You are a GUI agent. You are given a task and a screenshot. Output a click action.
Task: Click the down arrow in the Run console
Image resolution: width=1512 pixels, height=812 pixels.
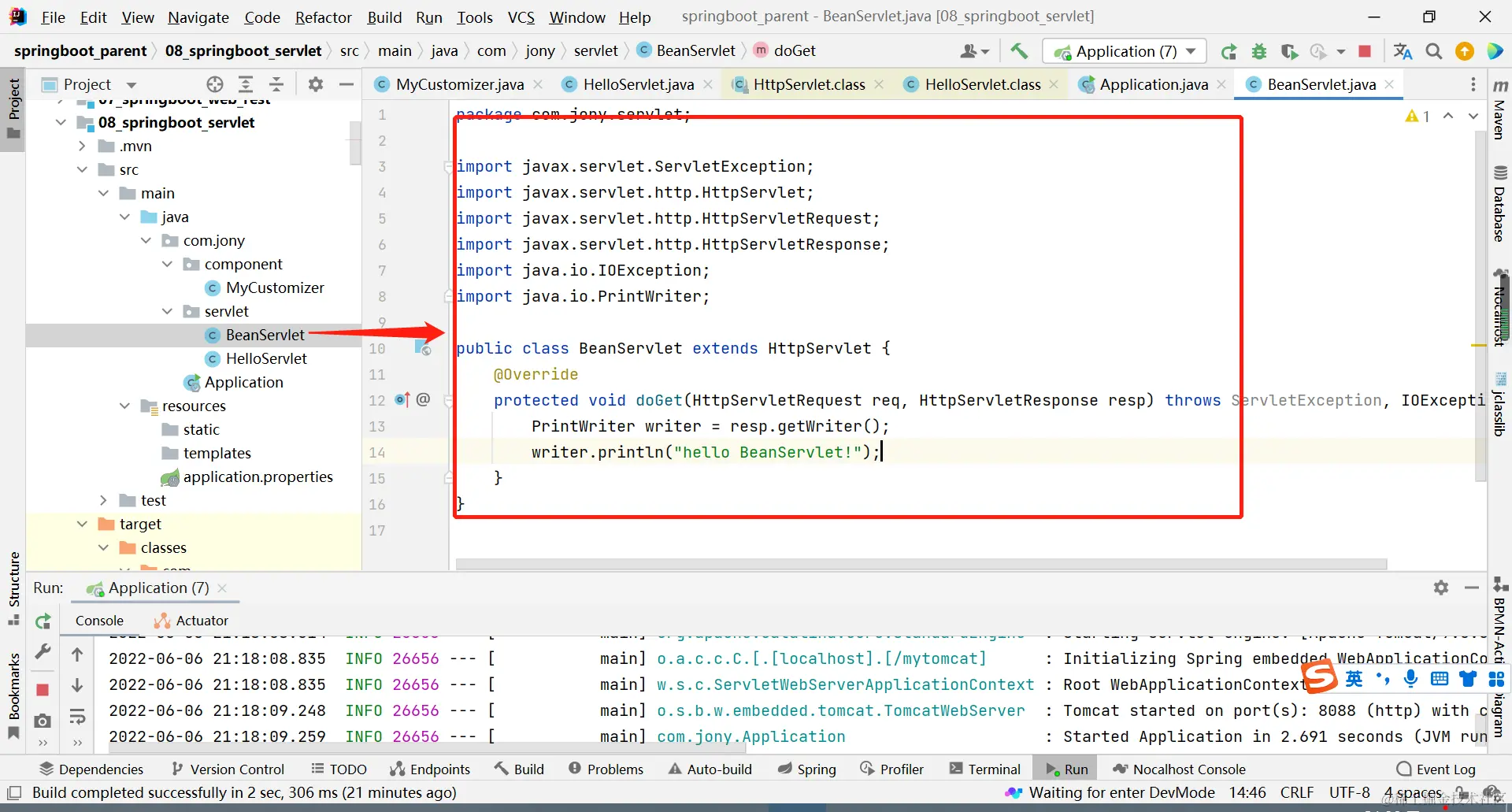pos(77,685)
